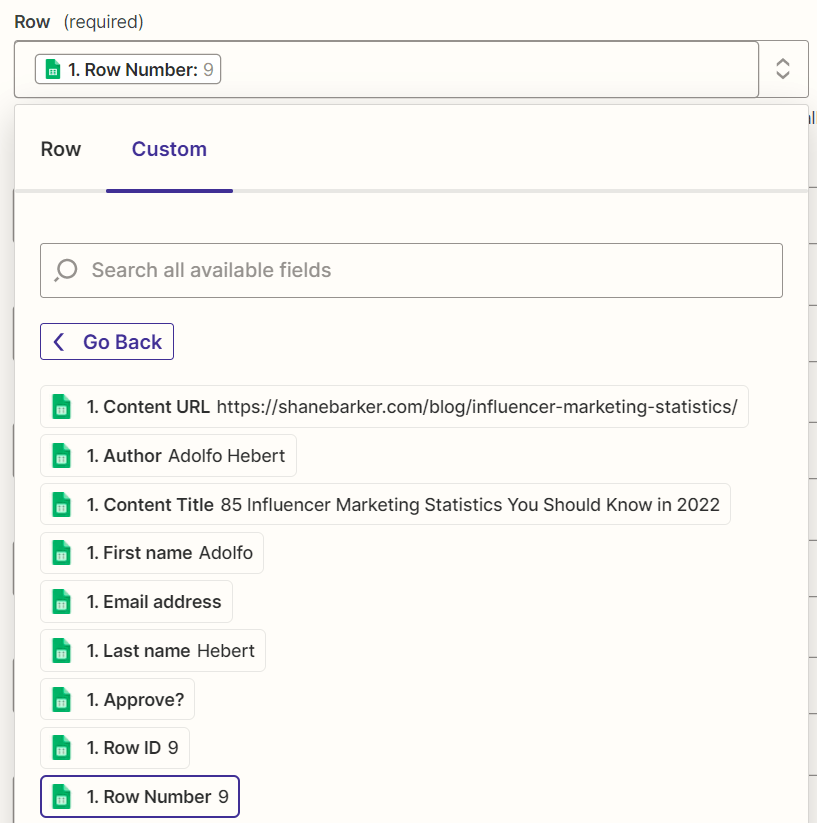Click the Sheets icon next to Approve?
This screenshot has width=817, height=823.
tap(61, 700)
